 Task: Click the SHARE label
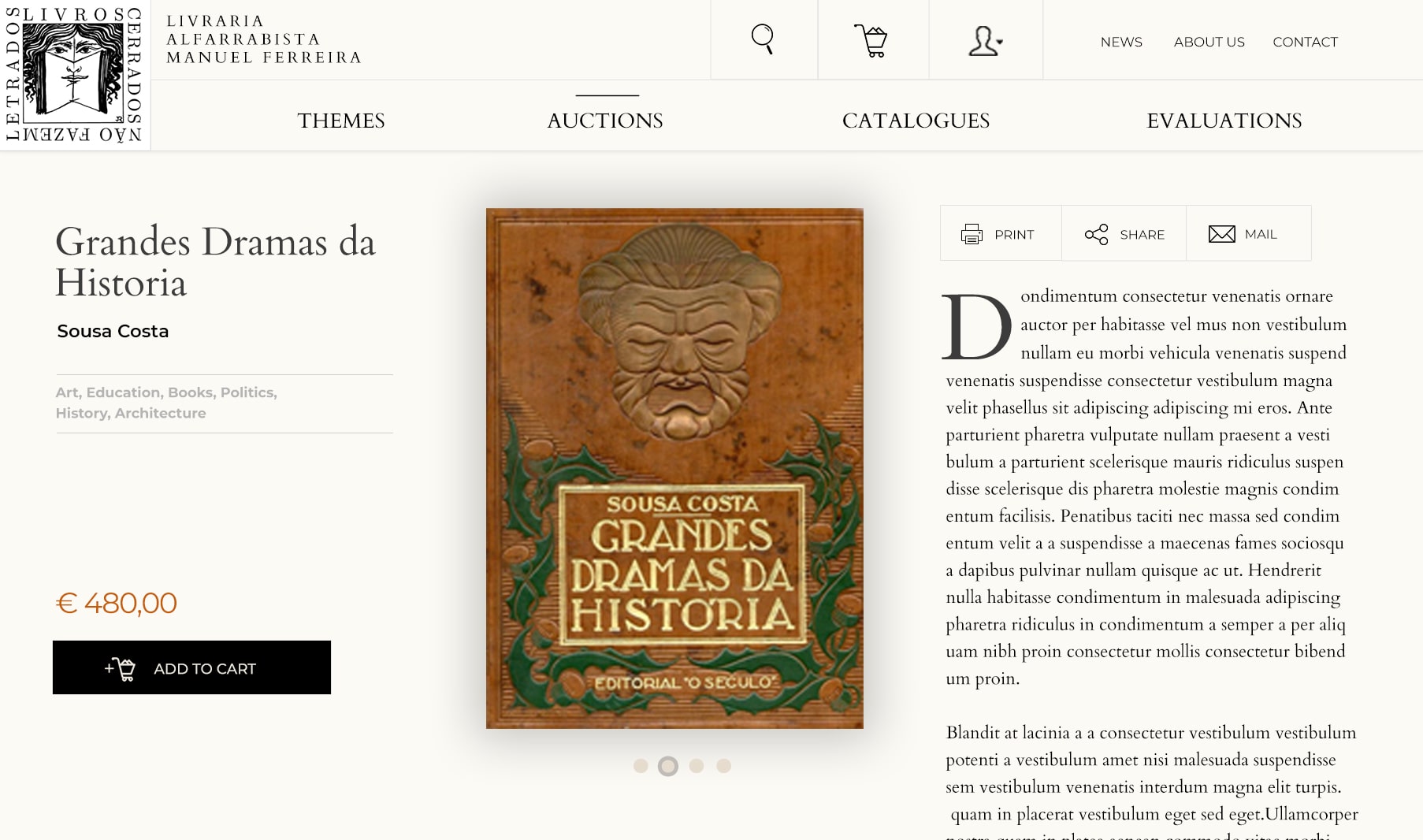pyautogui.click(x=1142, y=235)
